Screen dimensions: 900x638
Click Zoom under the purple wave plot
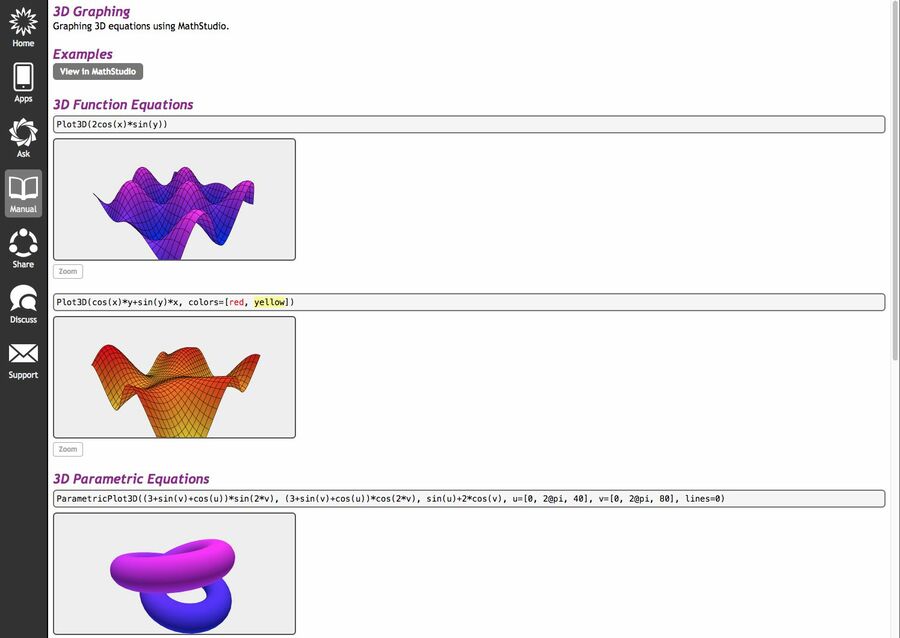(x=68, y=271)
